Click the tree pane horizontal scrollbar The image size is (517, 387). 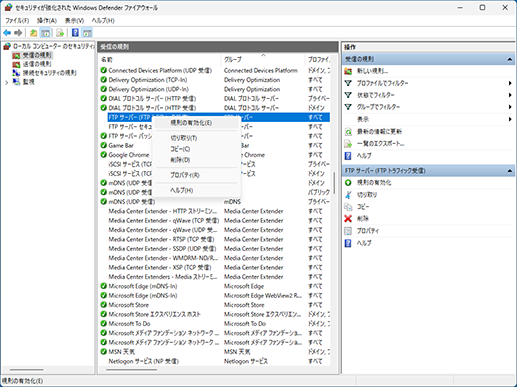pyautogui.click(x=27, y=369)
